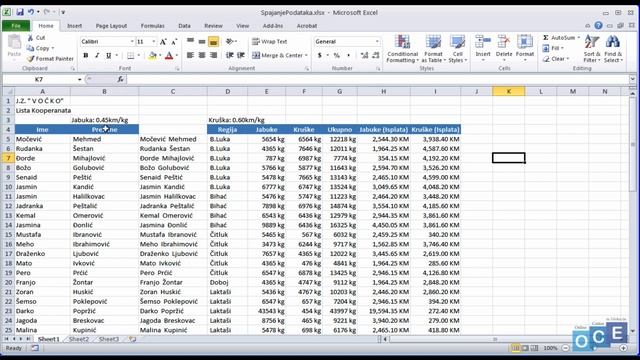Click Merge & Center button

278,55
